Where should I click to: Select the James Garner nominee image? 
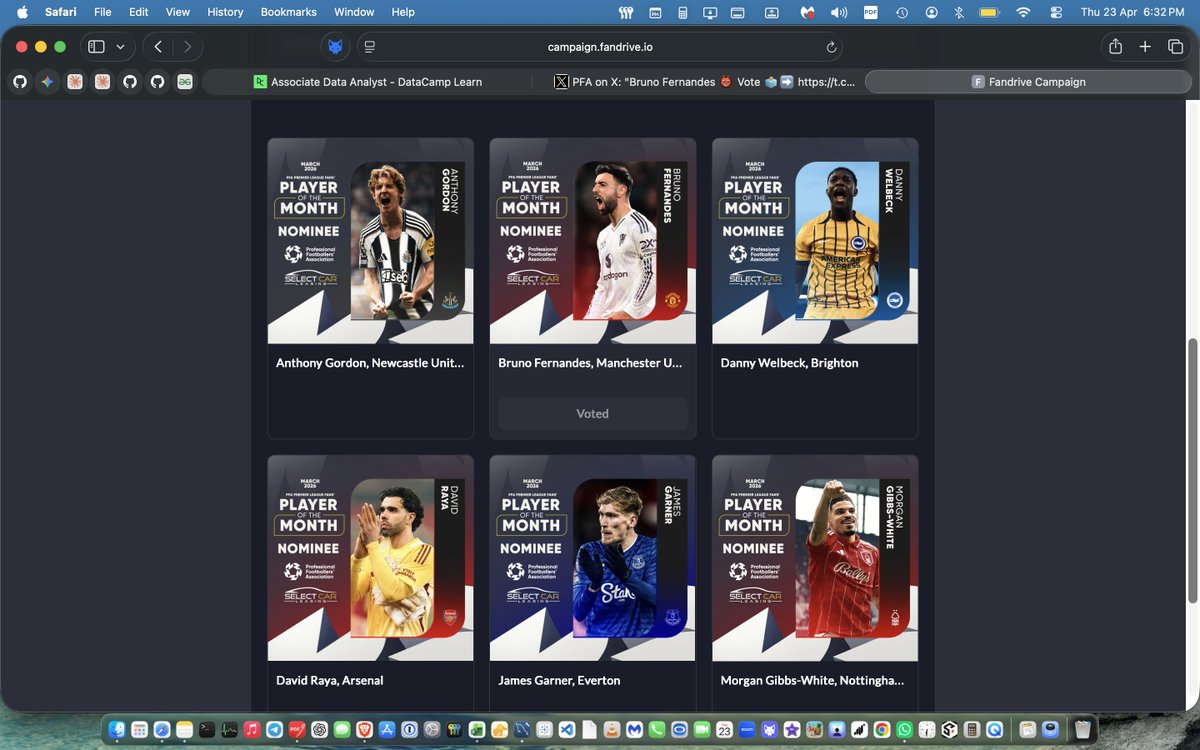click(593, 558)
